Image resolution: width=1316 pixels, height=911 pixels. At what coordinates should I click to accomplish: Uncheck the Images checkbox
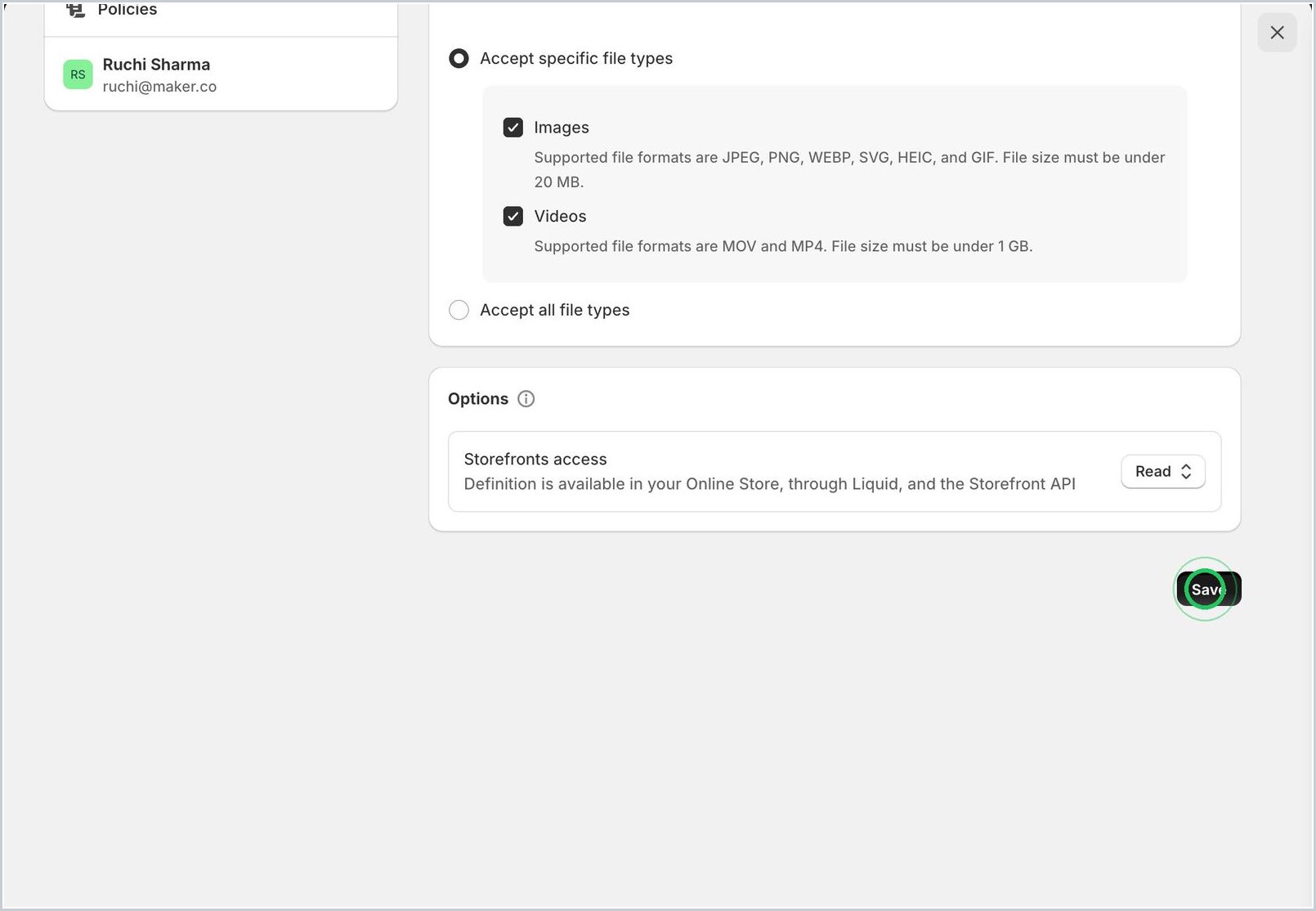click(x=513, y=128)
